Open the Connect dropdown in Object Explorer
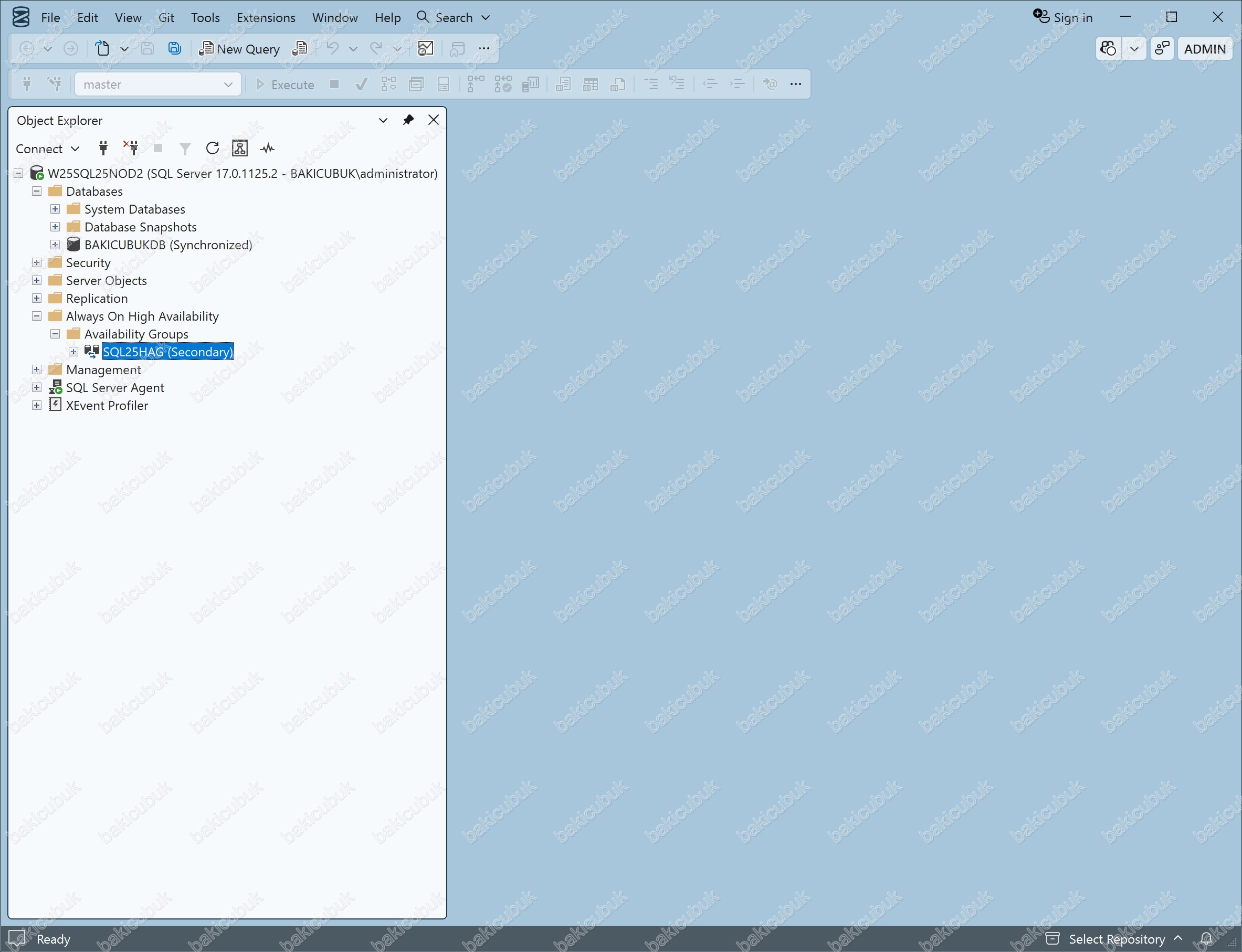 click(48, 149)
